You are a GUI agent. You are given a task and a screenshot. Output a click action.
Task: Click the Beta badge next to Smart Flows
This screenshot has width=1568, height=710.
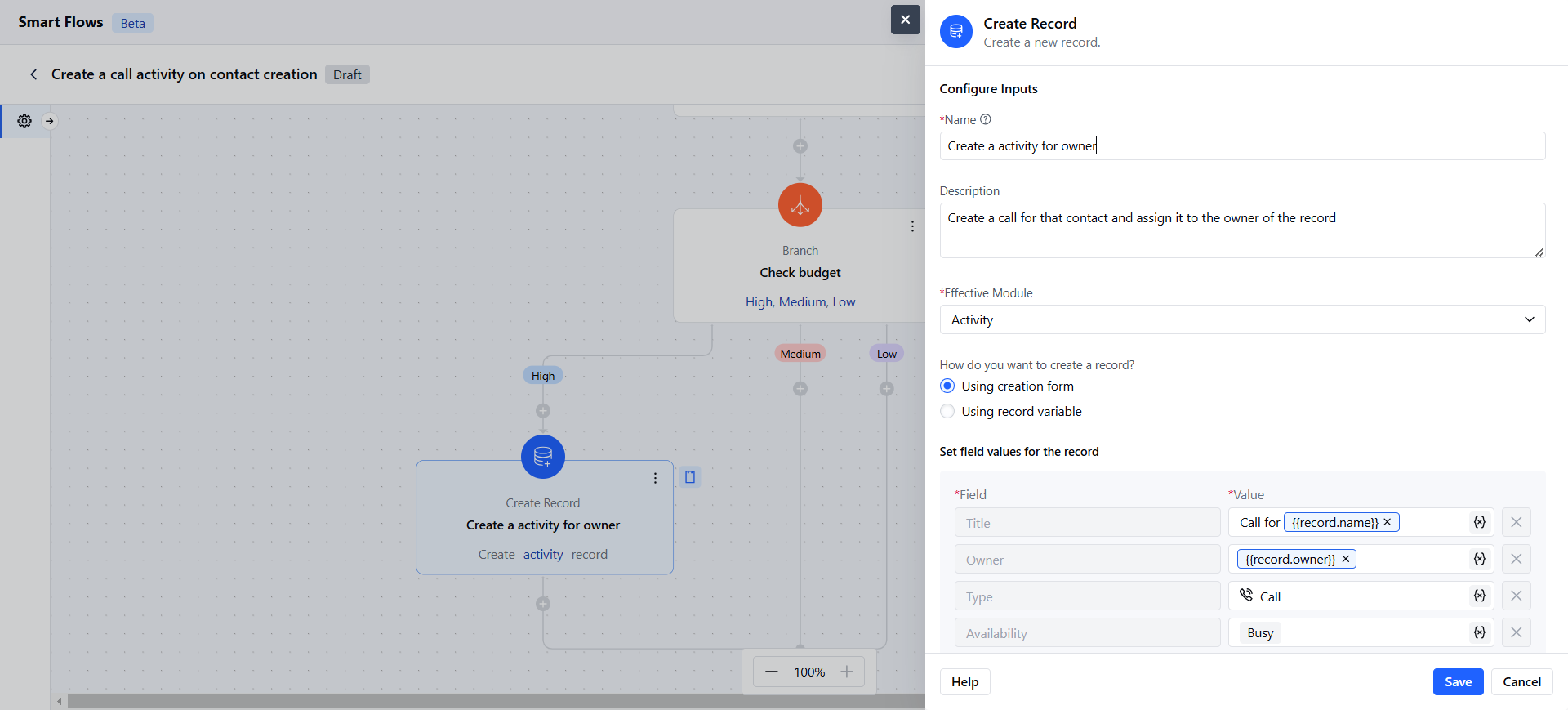click(132, 23)
